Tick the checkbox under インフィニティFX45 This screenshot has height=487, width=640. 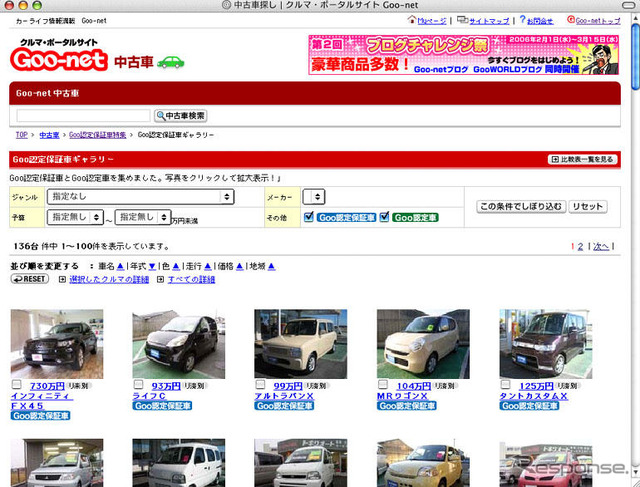tap(15, 385)
